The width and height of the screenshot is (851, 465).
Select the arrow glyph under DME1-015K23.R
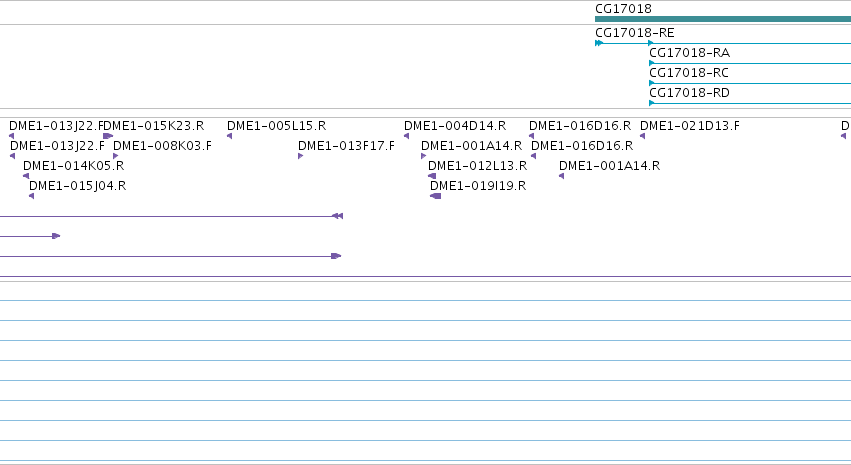pyautogui.click(x=108, y=136)
